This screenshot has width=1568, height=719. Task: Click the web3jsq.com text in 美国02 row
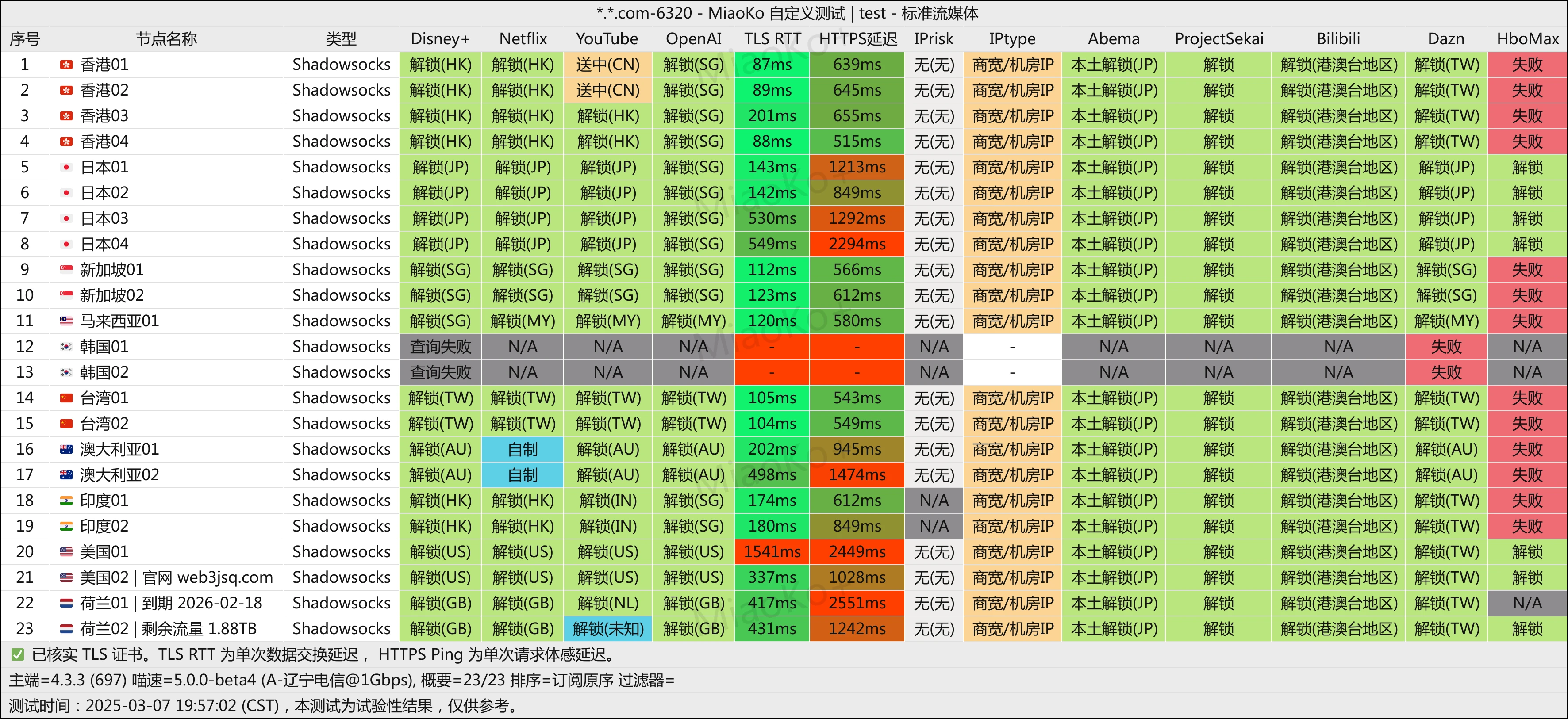225,577
